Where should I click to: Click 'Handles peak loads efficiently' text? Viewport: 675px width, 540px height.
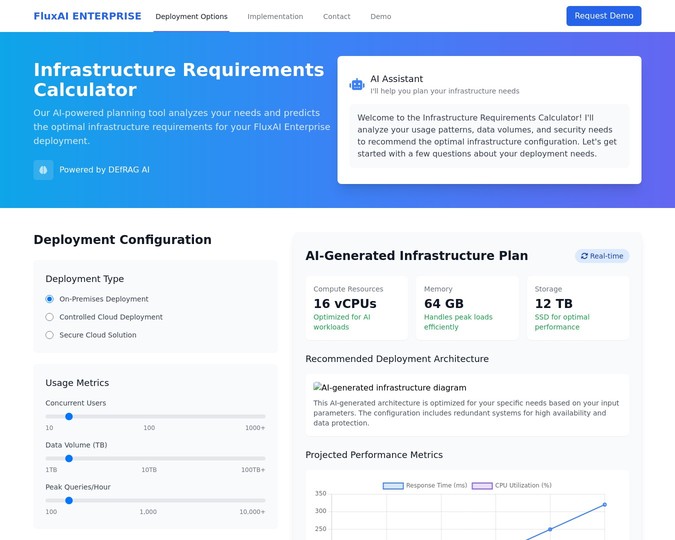pyautogui.click(x=458, y=322)
